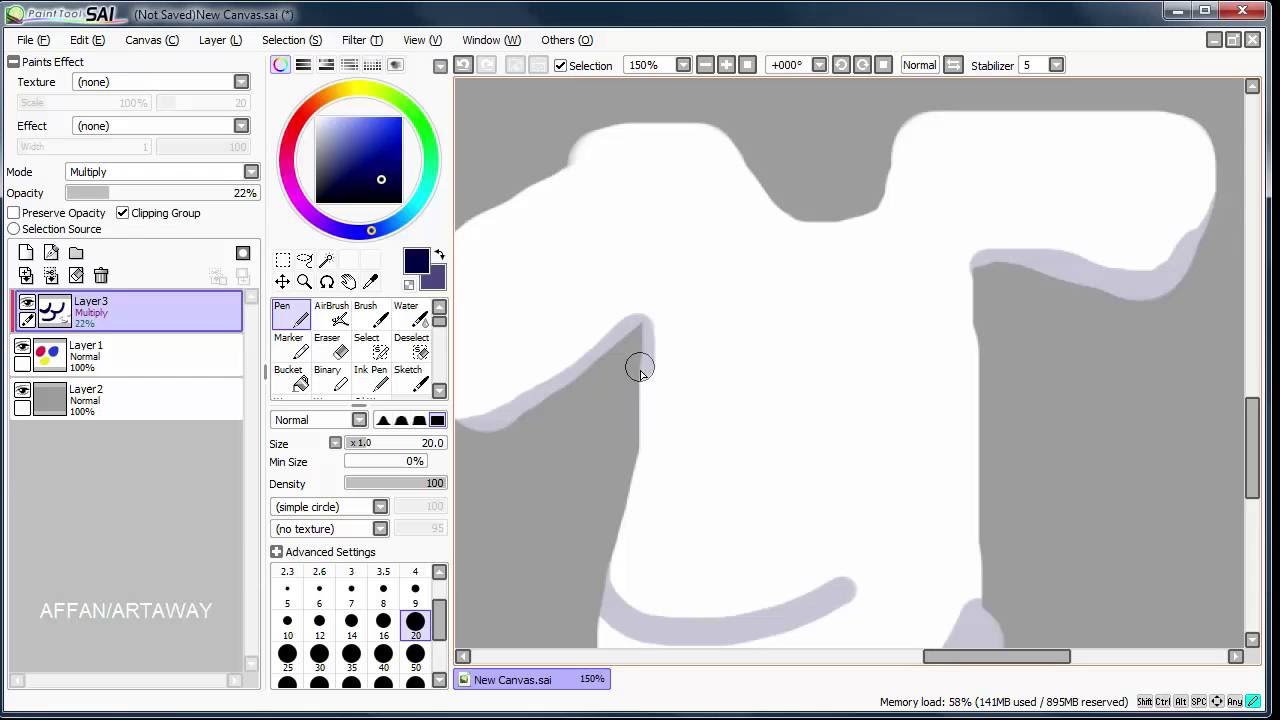Open the Window menu
Viewport: 1280px width, 720px height.
click(x=491, y=40)
